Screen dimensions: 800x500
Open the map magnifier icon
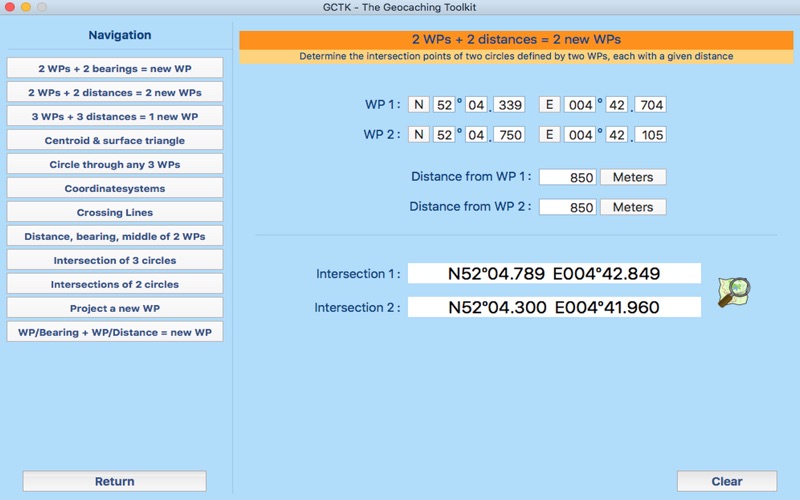point(734,292)
